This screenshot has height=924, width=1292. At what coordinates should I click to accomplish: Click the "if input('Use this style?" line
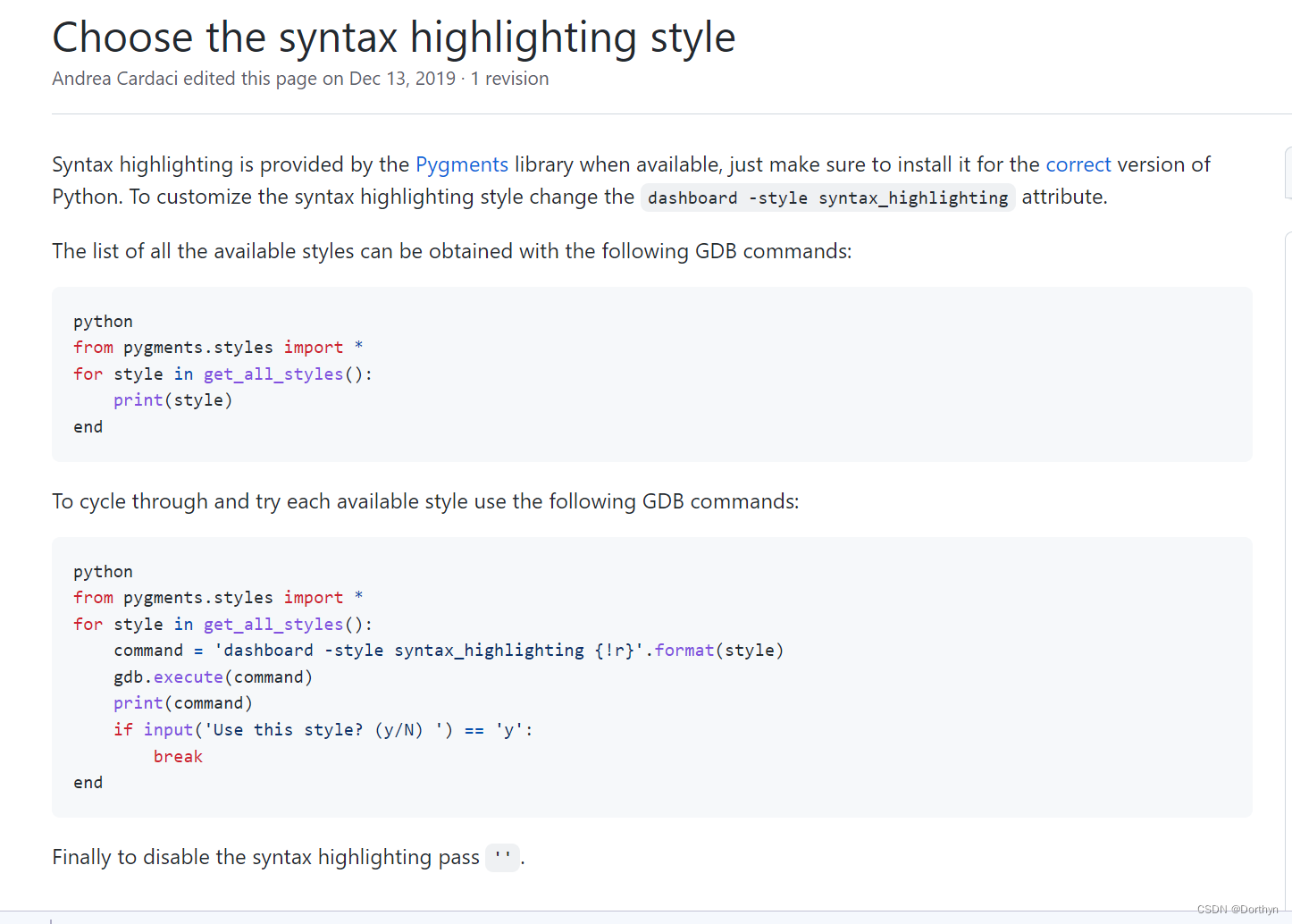coord(323,730)
